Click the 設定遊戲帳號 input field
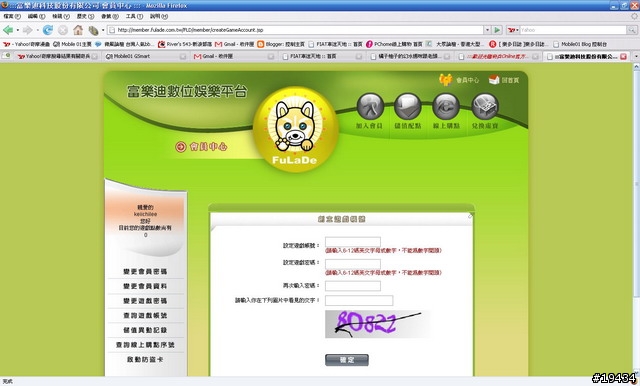The image size is (640, 386). click(x=353, y=242)
